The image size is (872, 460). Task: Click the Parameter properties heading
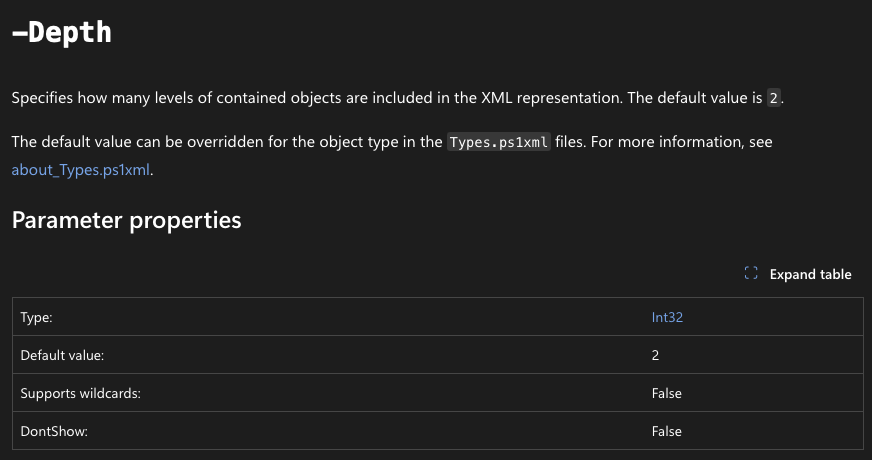tap(126, 220)
